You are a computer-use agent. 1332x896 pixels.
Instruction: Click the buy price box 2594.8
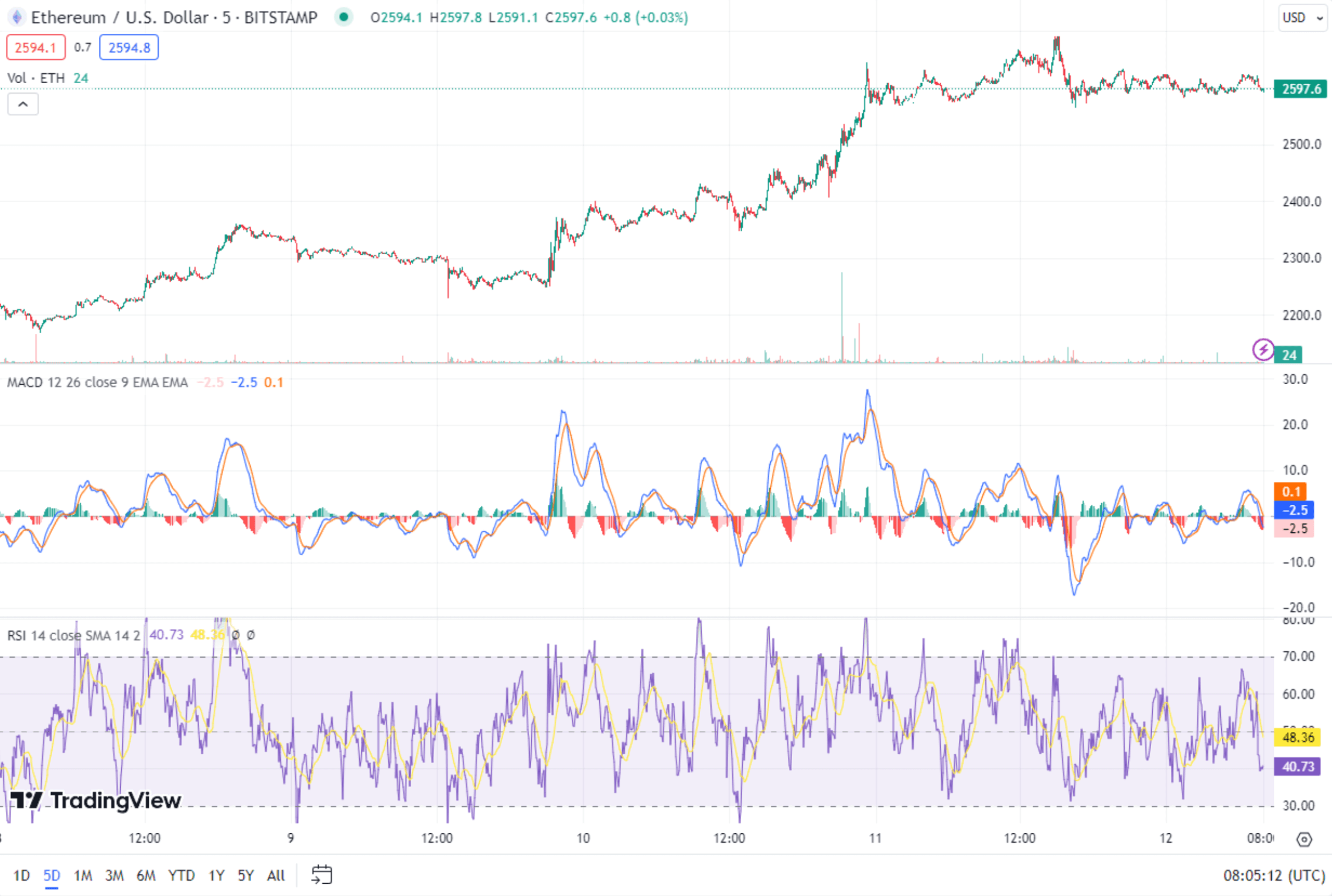tap(128, 47)
